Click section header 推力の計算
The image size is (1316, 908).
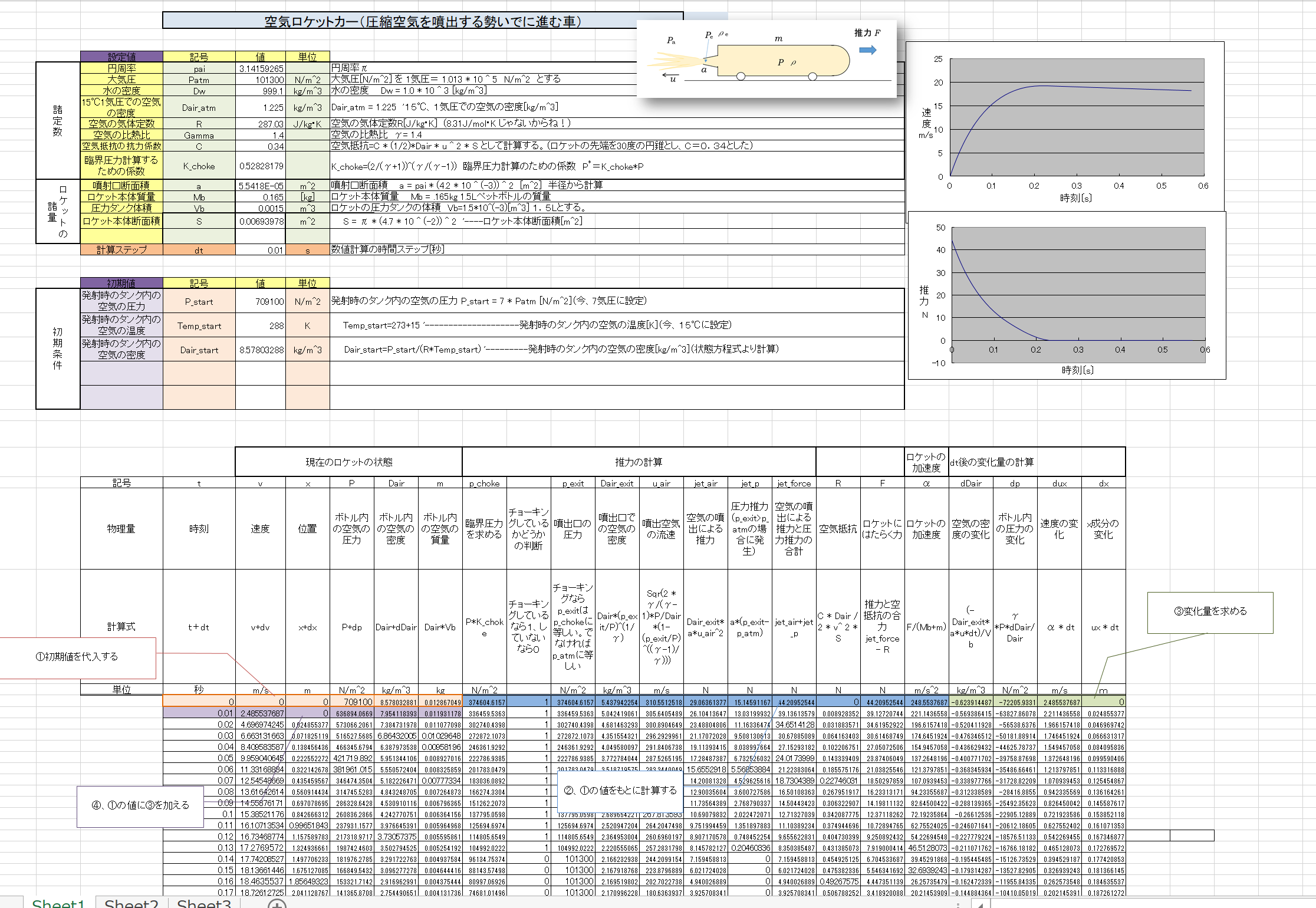pos(639,462)
